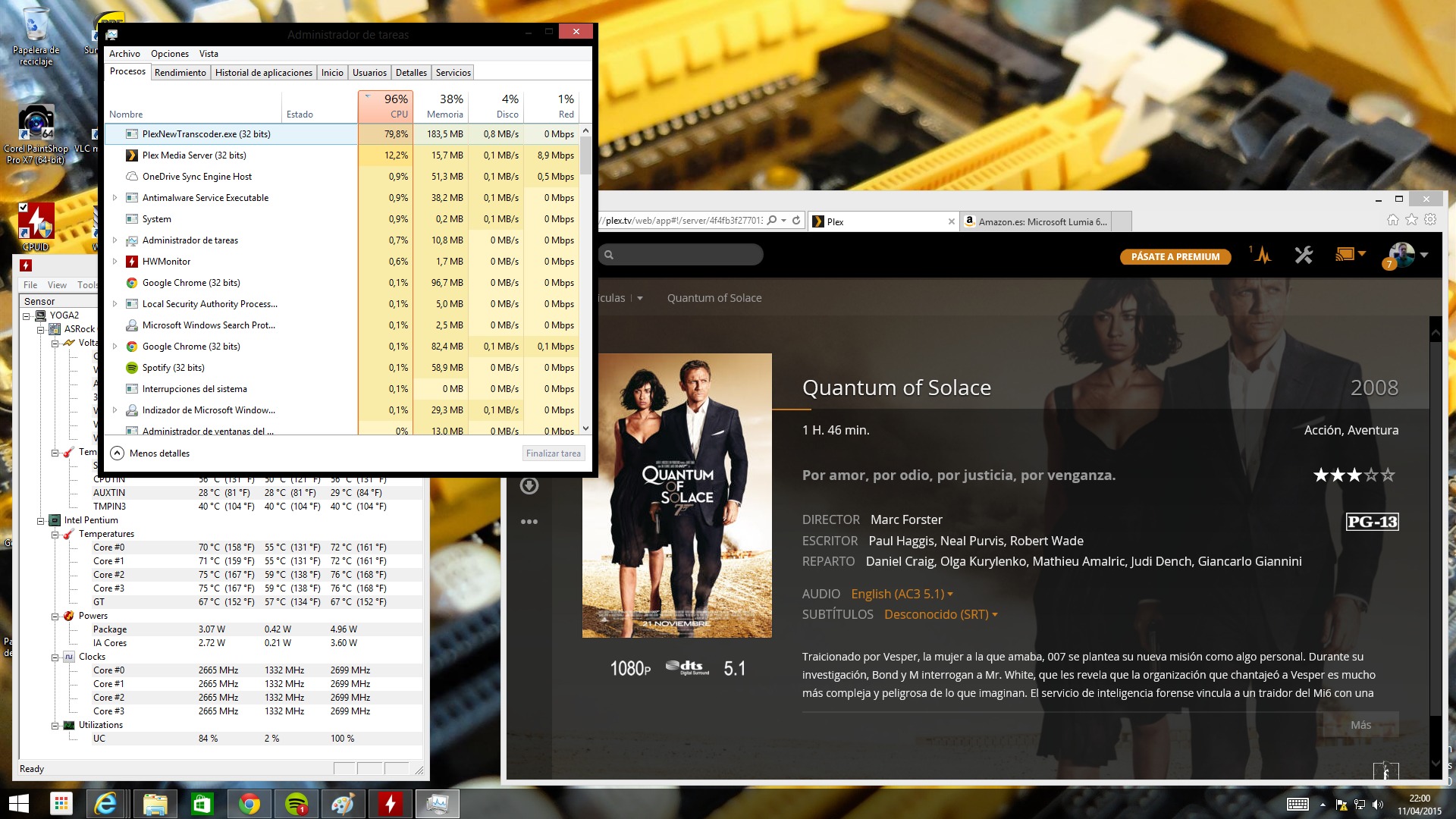This screenshot has width=1456, height=819.
Task: Click the Más button under synopsis
Action: 1360,725
